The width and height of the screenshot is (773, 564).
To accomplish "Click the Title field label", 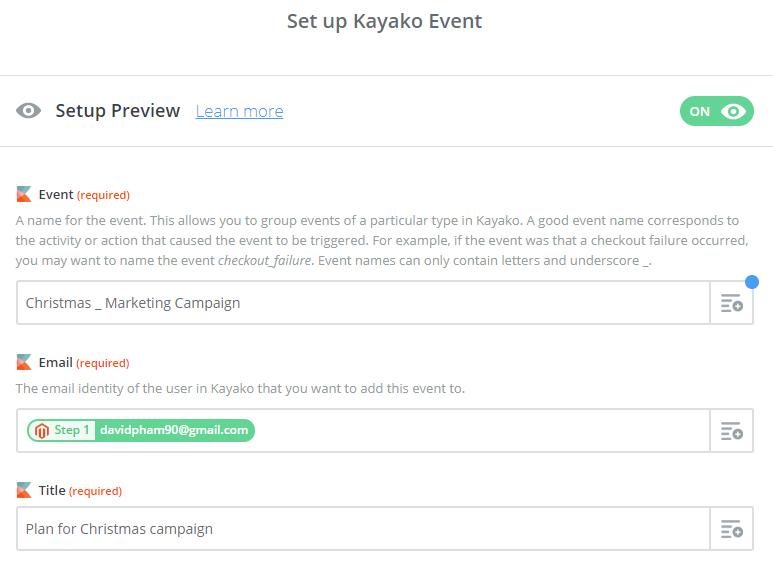I will pyautogui.click(x=52, y=491).
